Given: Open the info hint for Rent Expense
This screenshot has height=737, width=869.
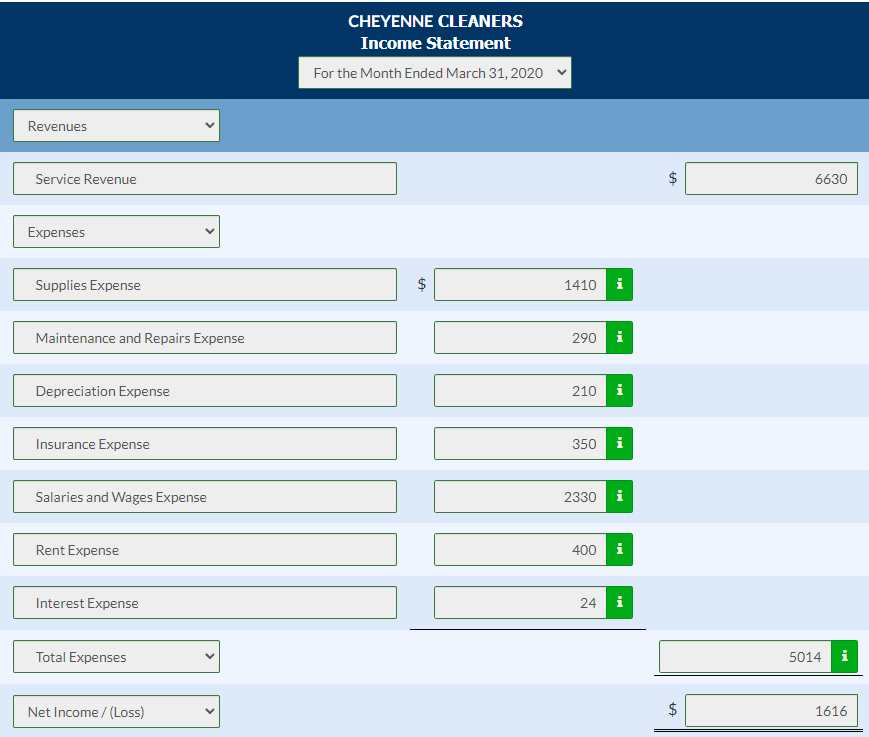Looking at the screenshot, I should [x=619, y=549].
